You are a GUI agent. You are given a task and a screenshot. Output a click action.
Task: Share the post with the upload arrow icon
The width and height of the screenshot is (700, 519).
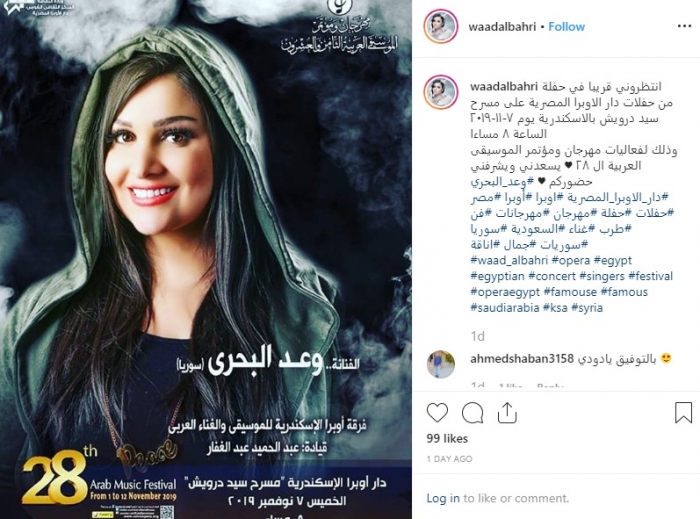click(507, 412)
